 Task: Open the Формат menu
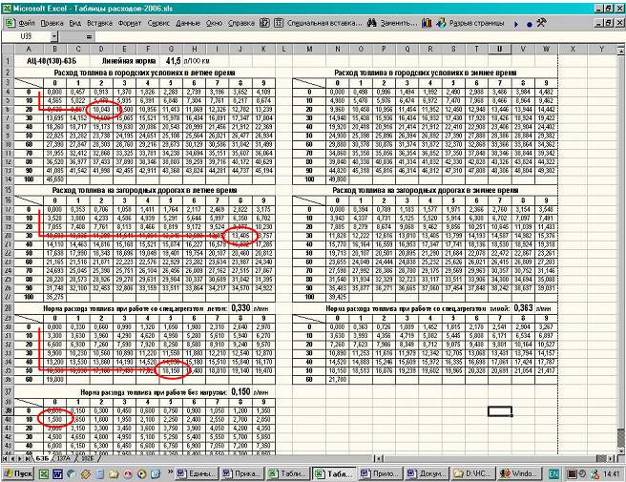coord(130,21)
